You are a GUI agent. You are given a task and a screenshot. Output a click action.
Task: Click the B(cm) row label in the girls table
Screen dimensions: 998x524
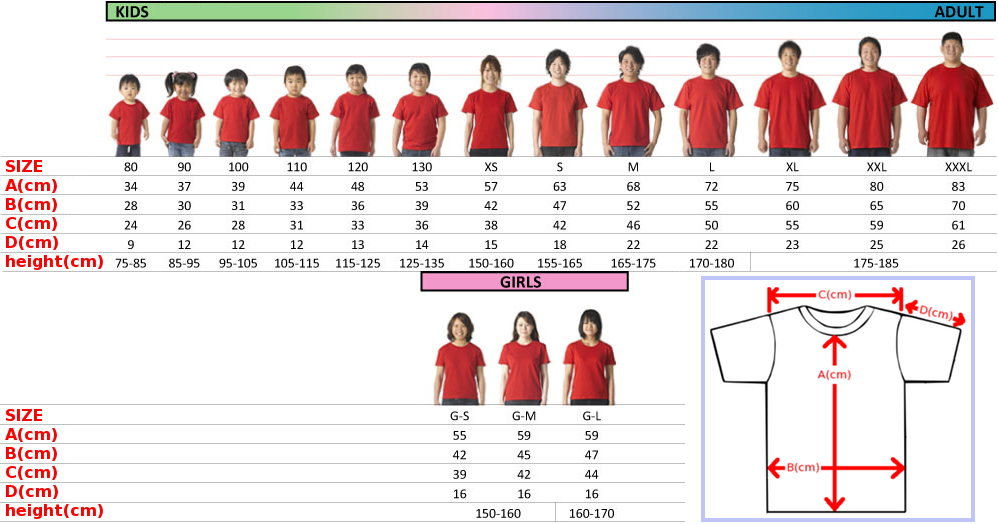tap(32, 453)
